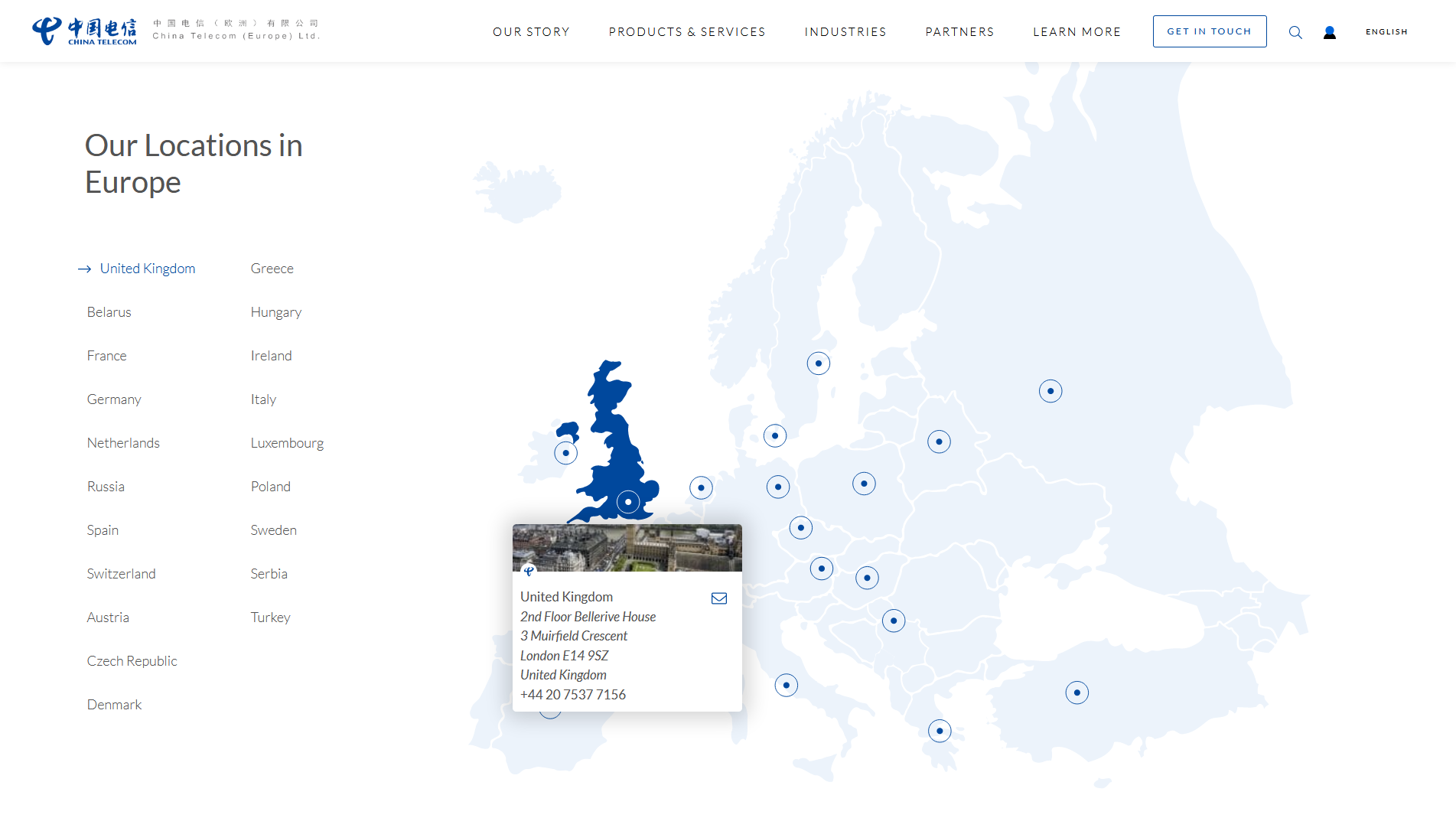Image resolution: width=1456 pixels, height=831 pixels.
Task: Select Germany in the locations list
Action: pyautogui.click(x=114, y=399)
